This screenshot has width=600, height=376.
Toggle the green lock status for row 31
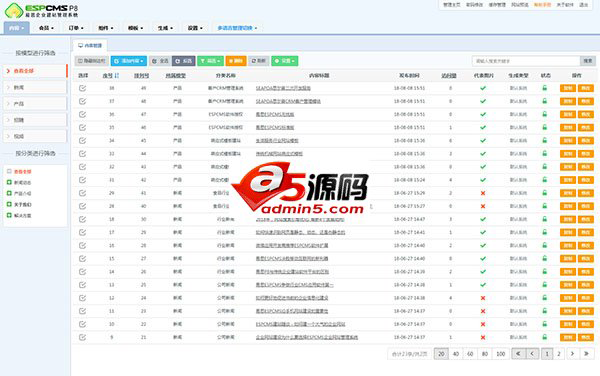[x=545, y=180]
